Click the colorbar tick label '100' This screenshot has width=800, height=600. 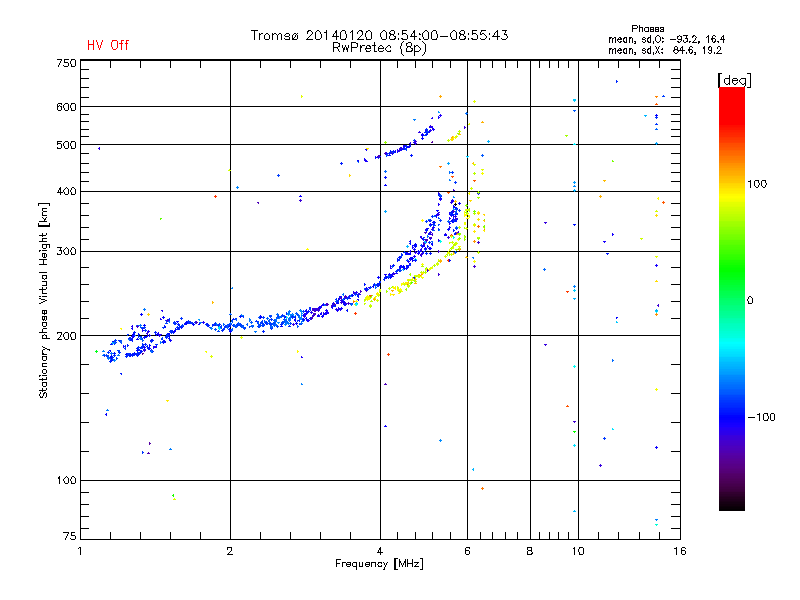tap(757, 184)
